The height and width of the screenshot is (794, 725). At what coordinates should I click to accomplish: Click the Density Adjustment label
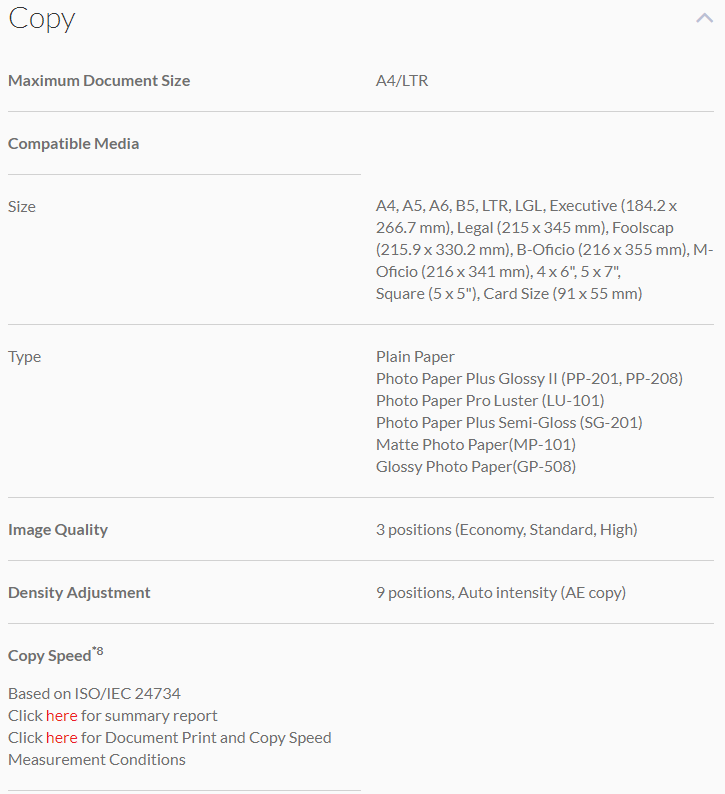[79, 592]
